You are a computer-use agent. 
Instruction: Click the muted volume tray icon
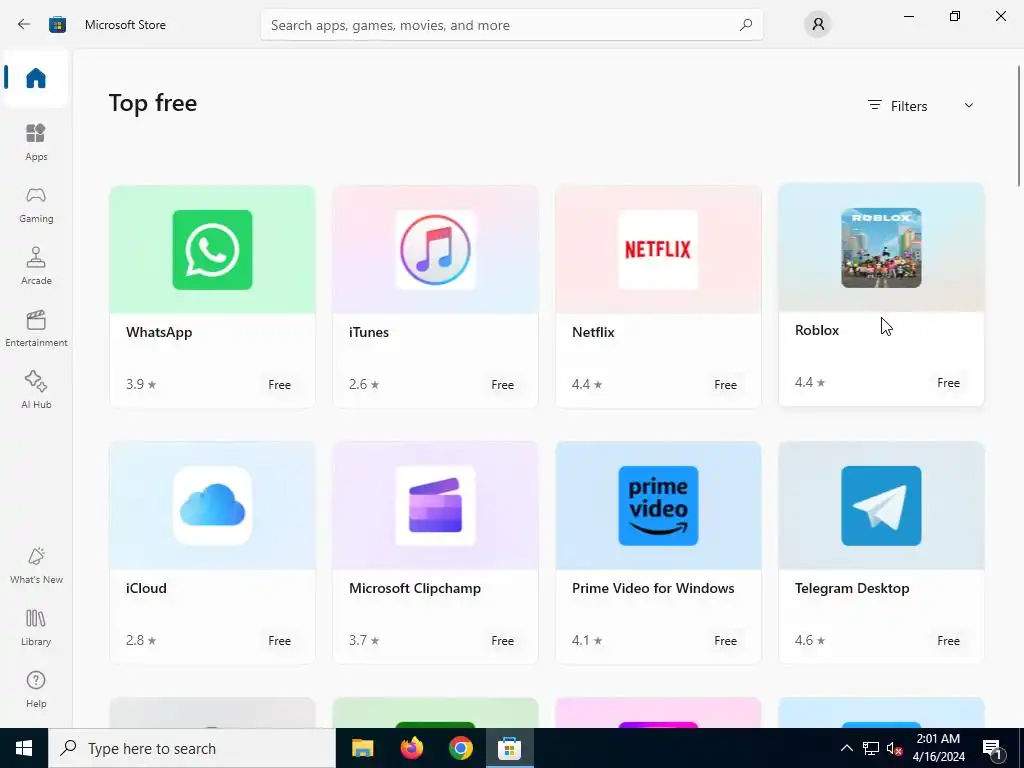pos(894,748)
